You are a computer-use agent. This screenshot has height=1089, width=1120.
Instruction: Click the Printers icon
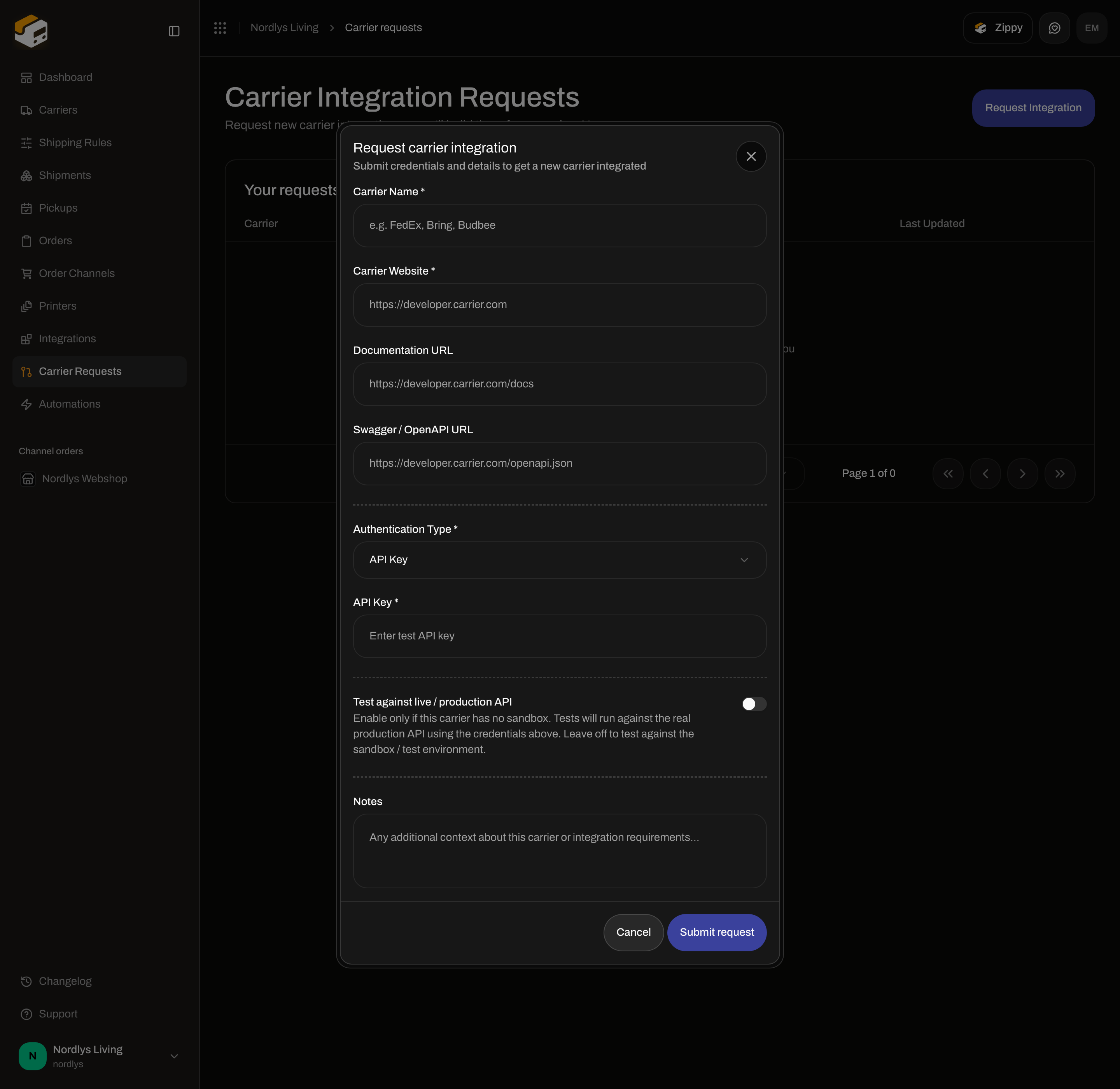point(26,306)
